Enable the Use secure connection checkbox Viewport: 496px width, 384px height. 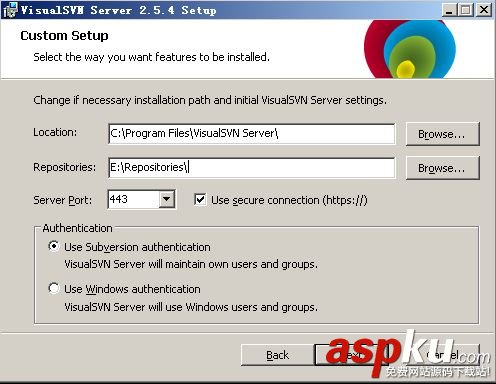point(200,200)
